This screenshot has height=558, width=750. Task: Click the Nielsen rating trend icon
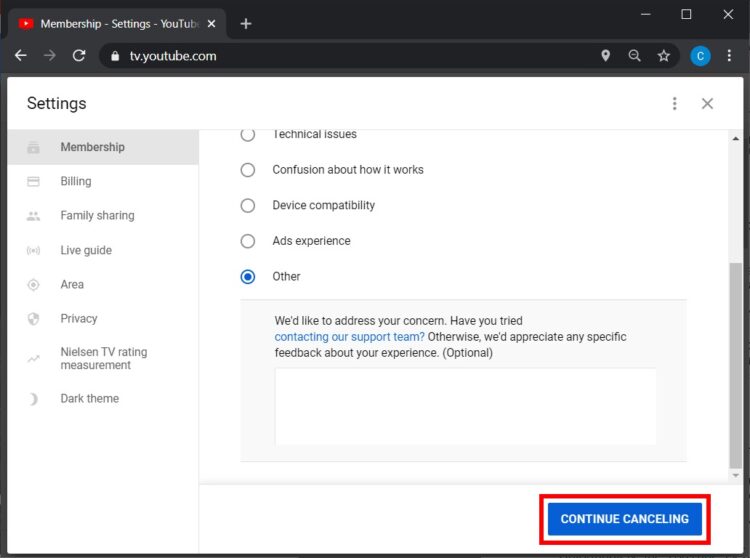tap(33, 359)
